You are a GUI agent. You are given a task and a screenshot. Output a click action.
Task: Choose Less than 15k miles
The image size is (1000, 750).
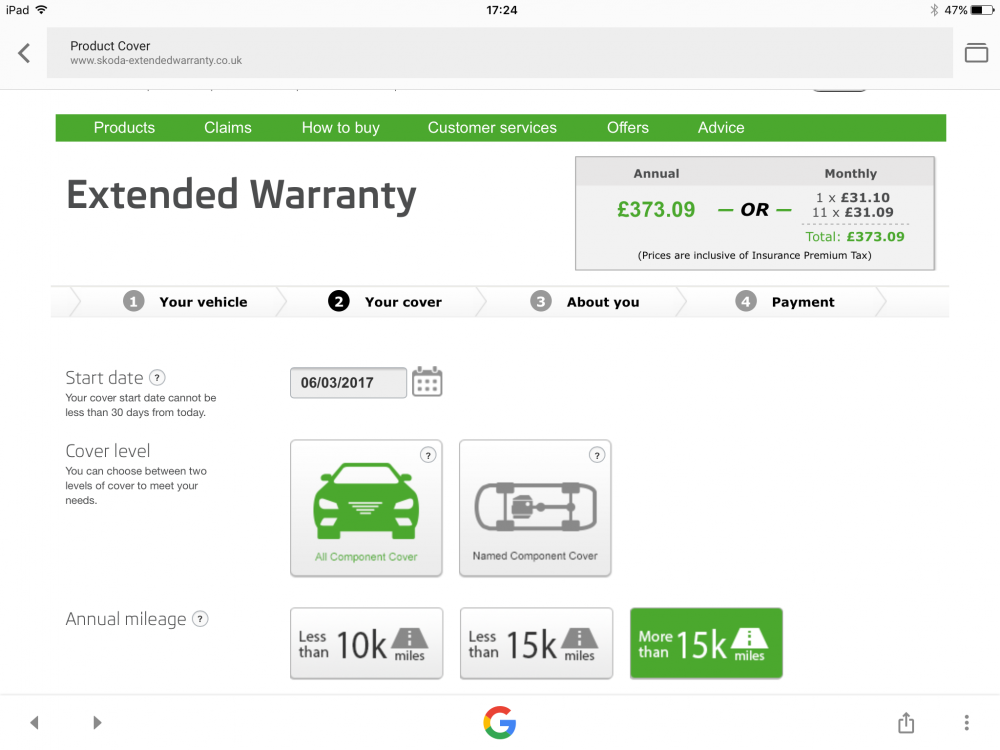pyautogui.click(x=536, y=643)
